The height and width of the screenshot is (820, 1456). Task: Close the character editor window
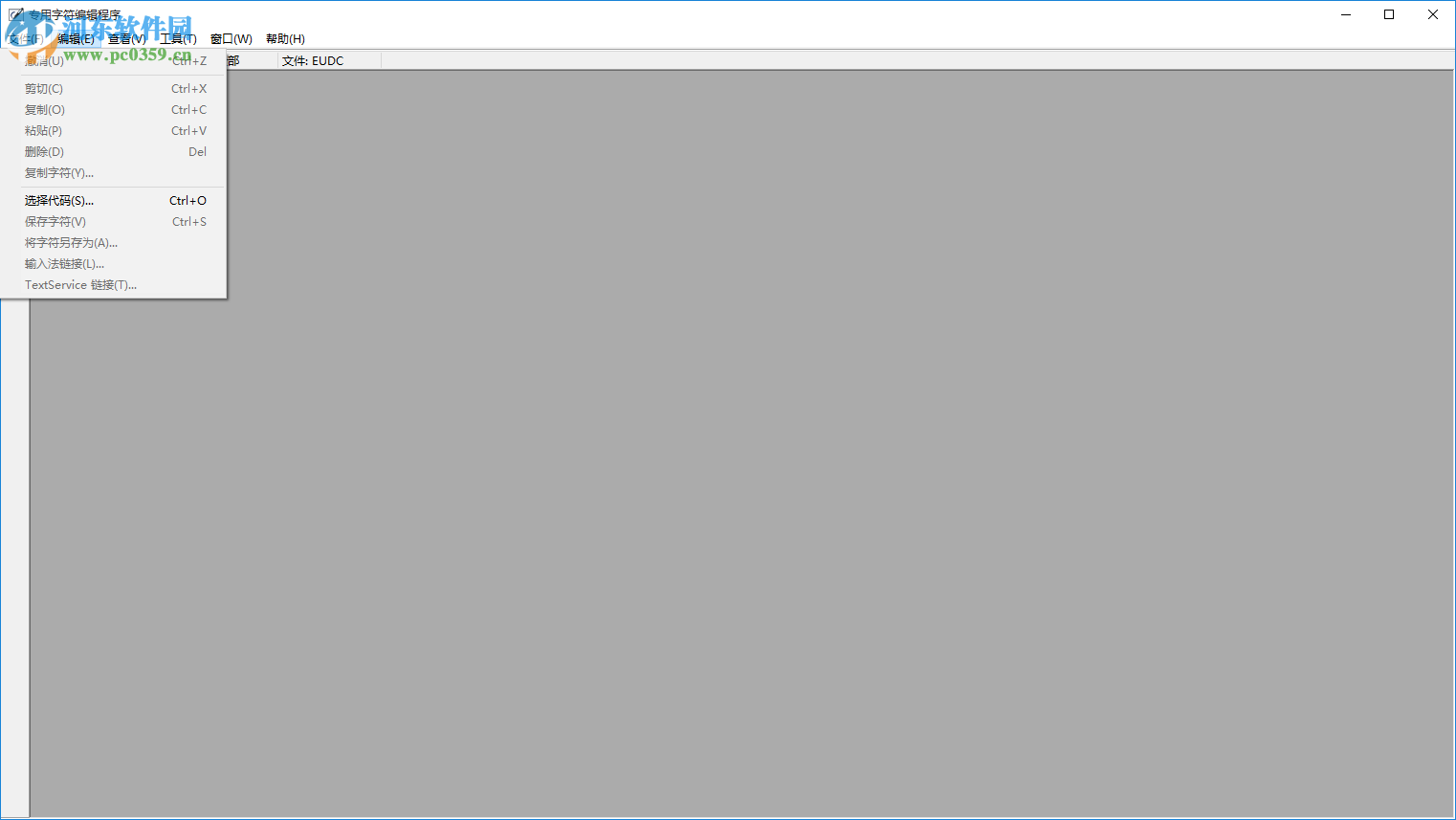[1433, 14]
